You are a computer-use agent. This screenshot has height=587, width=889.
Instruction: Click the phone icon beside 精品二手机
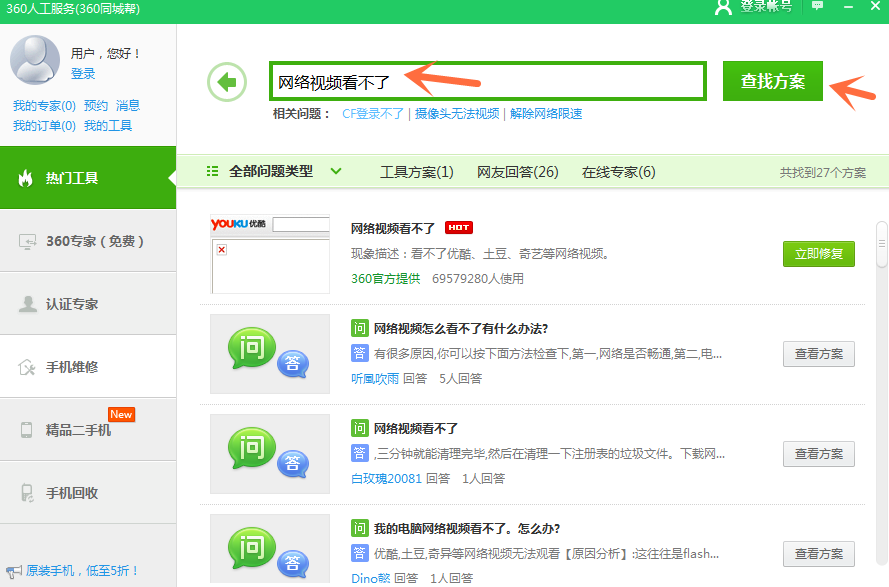click(26, 430)
